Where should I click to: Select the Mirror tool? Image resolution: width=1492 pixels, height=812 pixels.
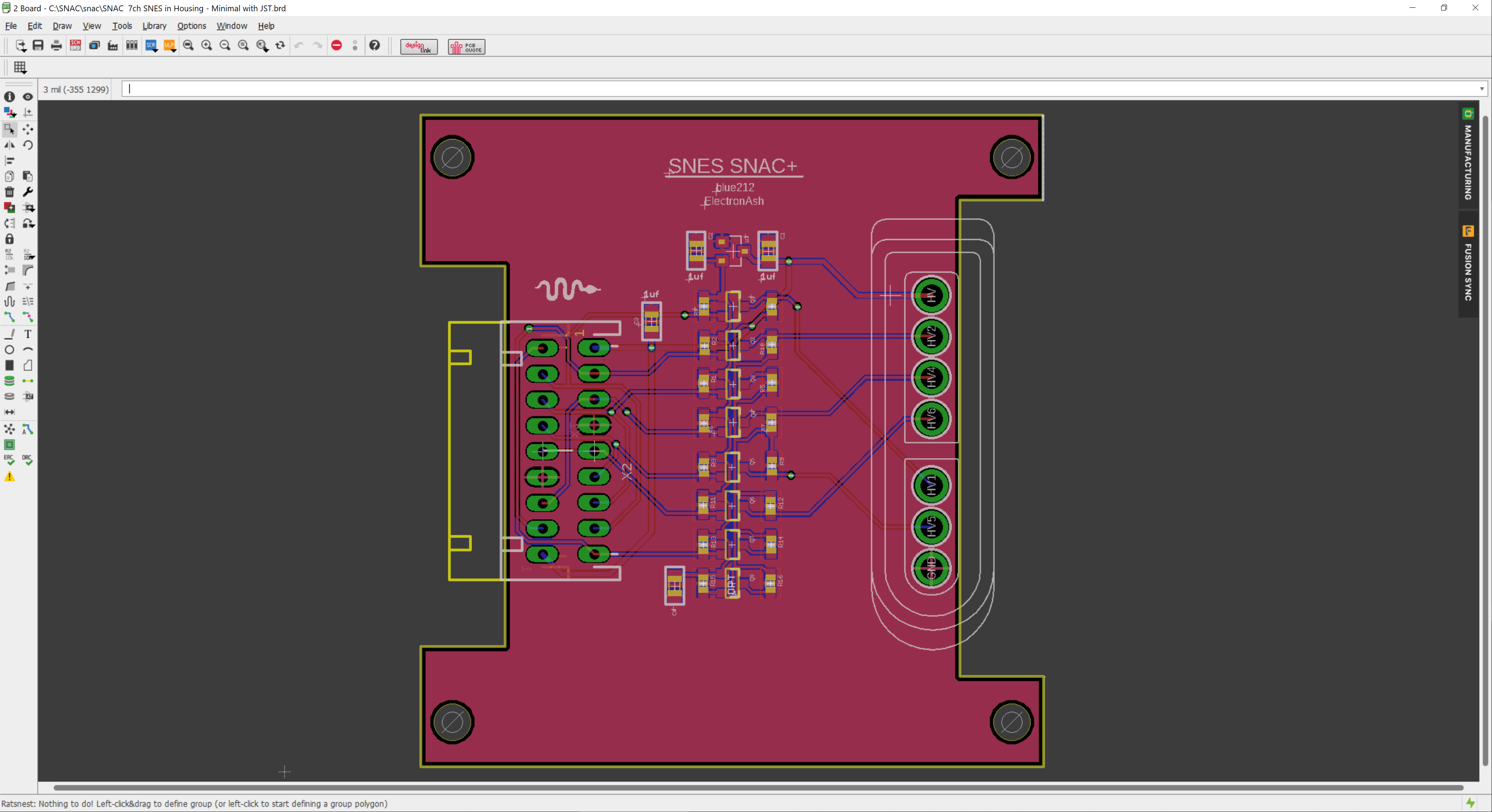pos(9,145)
